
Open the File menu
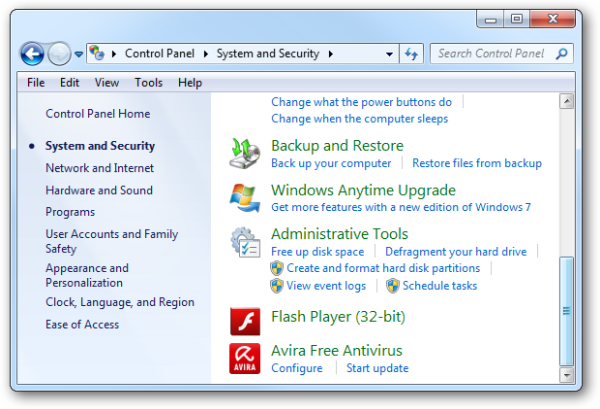coord(36,83)
